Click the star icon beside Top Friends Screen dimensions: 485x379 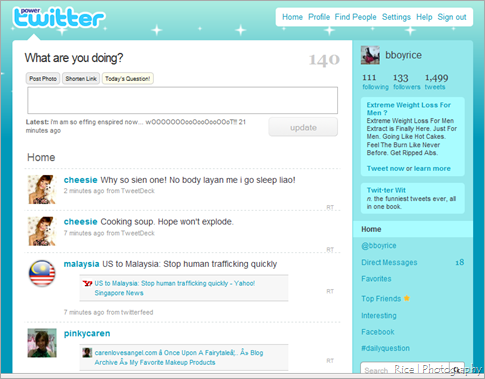(x=407, y=298)
